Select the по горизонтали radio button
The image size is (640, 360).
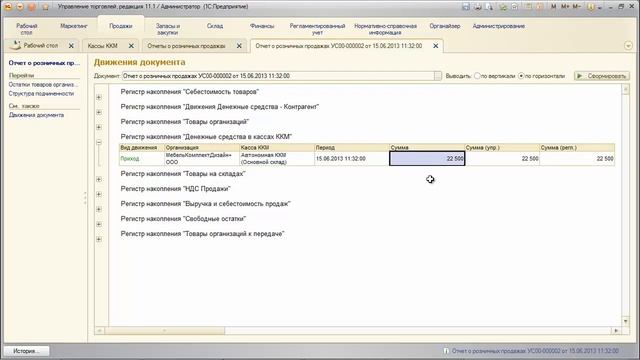click(x=521, y=76)
